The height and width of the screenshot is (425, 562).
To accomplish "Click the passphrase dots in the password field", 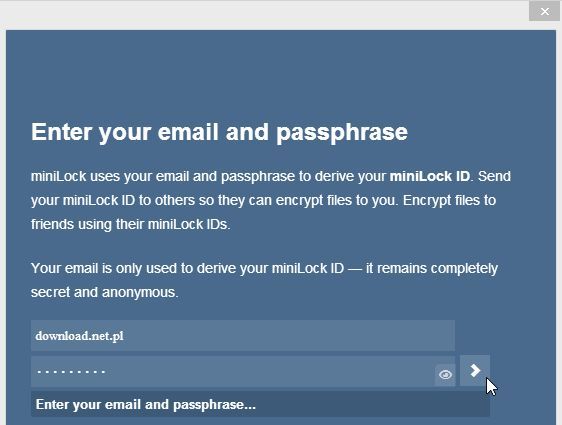I will point(71,372).
